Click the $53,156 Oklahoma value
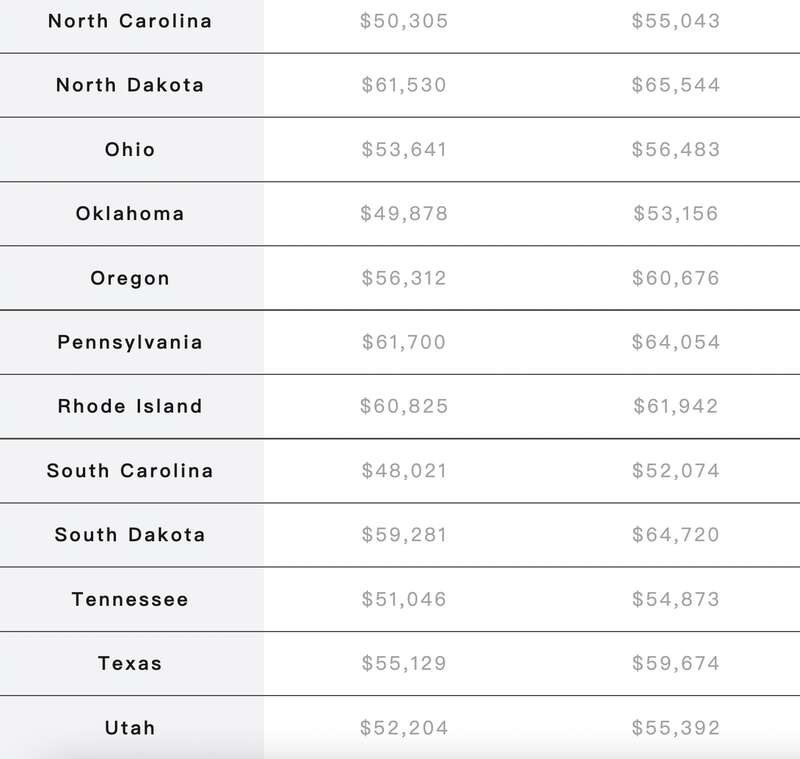 [676, 213]
